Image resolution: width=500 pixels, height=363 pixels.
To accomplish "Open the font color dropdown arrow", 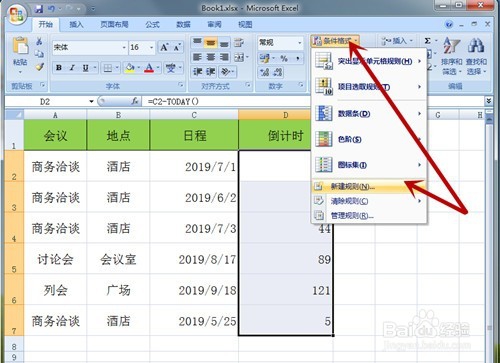I will (158, 68).
